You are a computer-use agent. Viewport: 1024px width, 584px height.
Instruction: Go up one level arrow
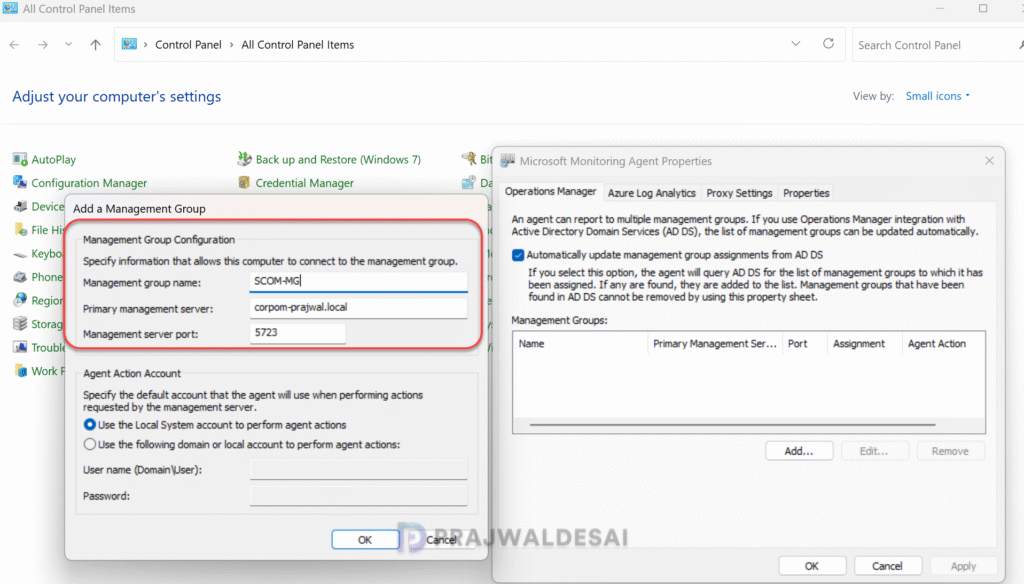tap(95, 44)
